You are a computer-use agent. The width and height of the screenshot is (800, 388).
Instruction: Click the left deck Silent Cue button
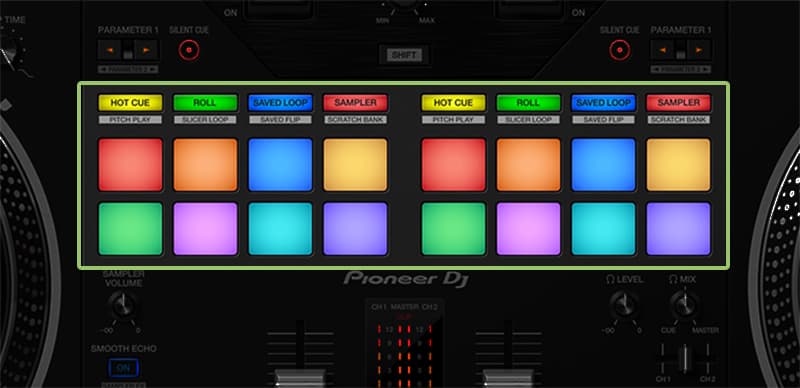click(189, 50)
